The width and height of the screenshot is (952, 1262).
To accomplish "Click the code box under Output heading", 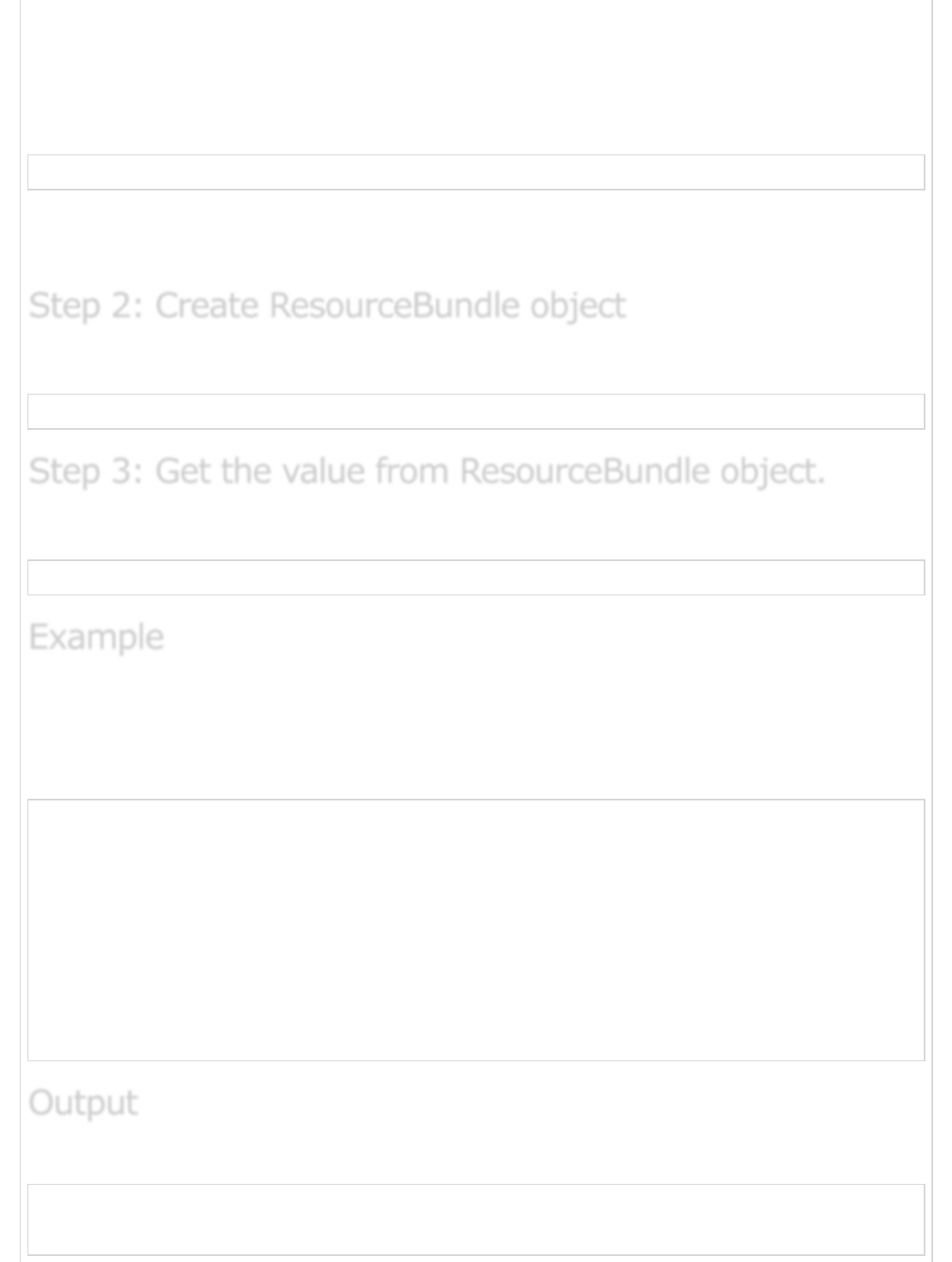I will click(x=476, y=1219).
